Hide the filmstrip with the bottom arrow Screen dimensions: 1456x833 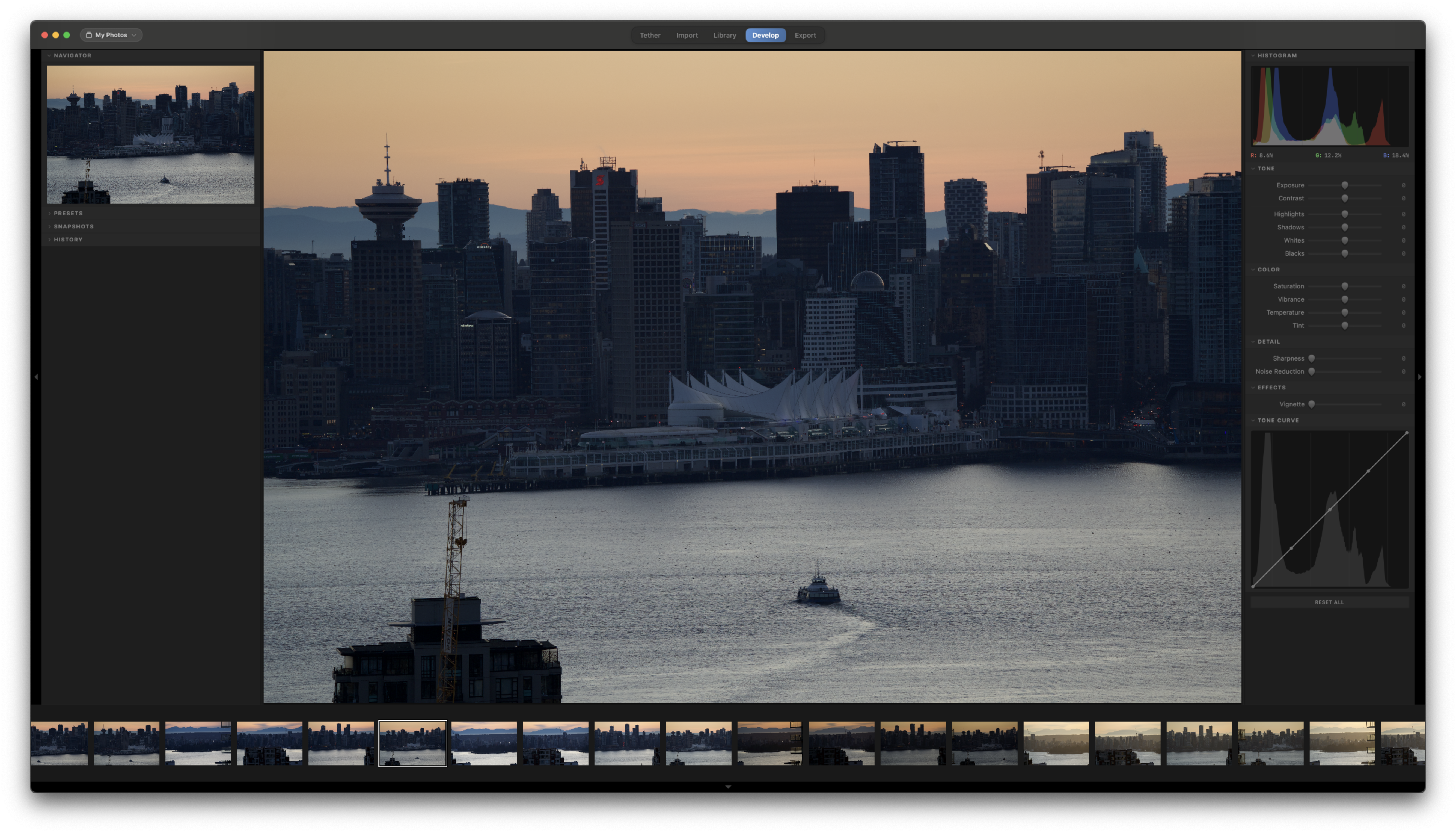coord(728,787)
